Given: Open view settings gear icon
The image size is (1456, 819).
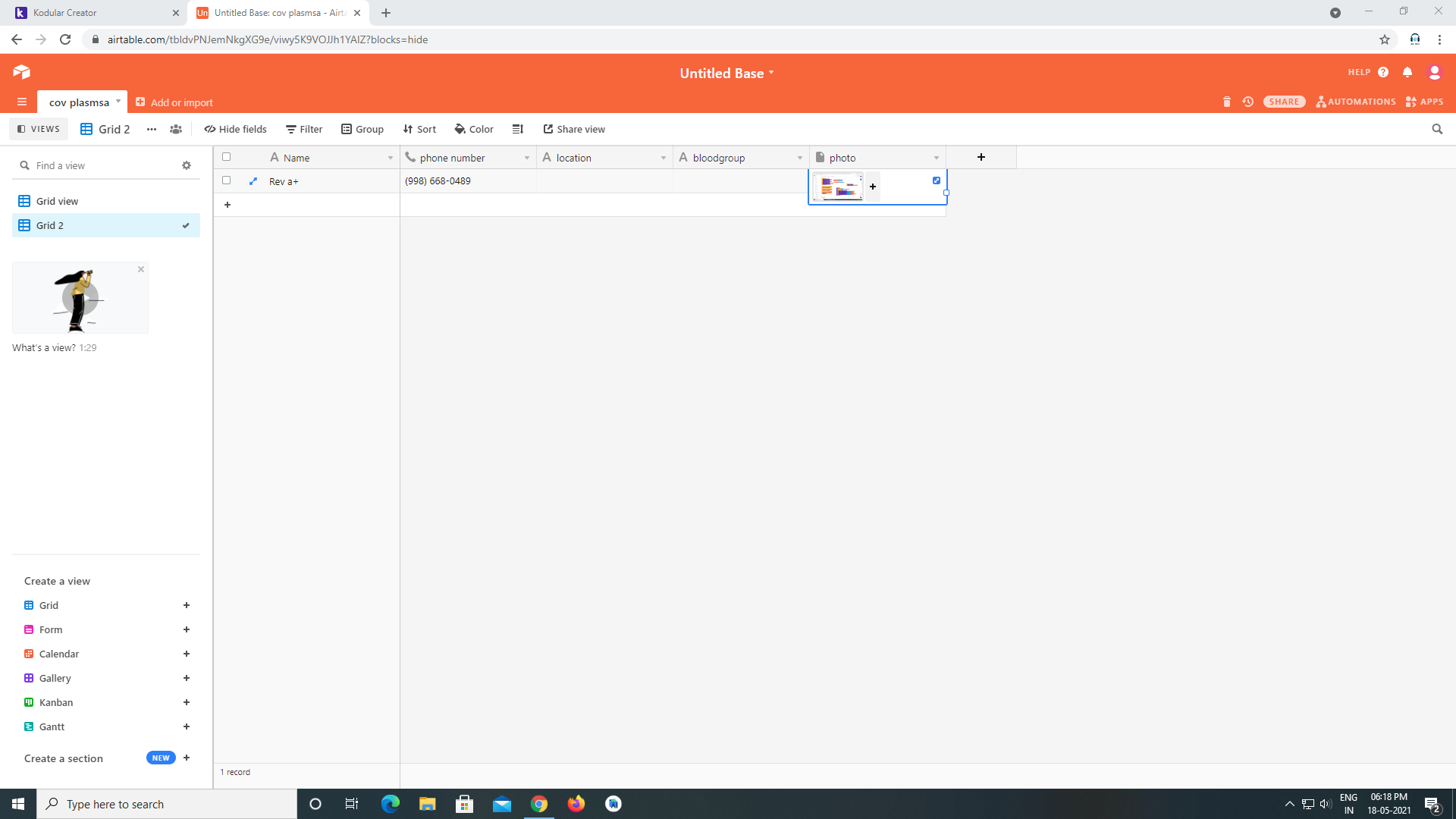Looking at the screenshot, I should (x=187, y=165).
